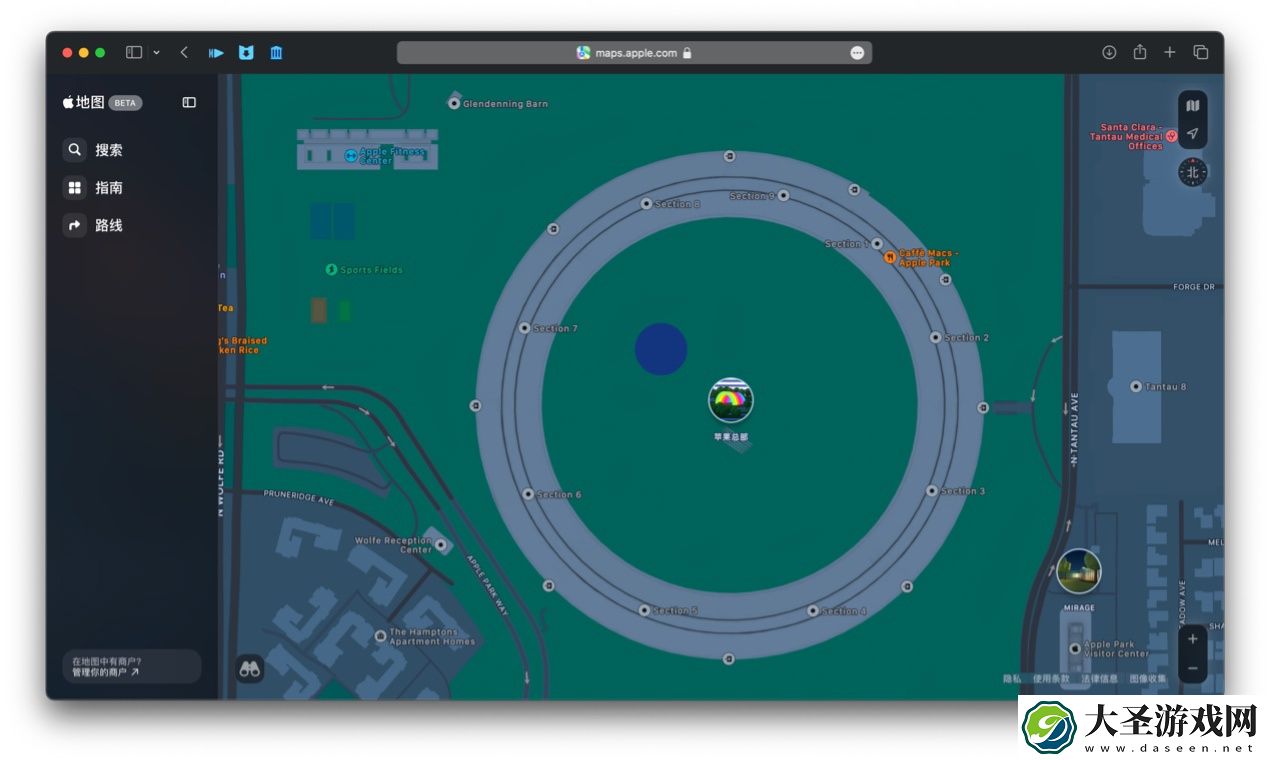The height and width of the screenshot is (760, 1268).
Task: Go back with Safari back arrow
Action: tap(184, 52)
